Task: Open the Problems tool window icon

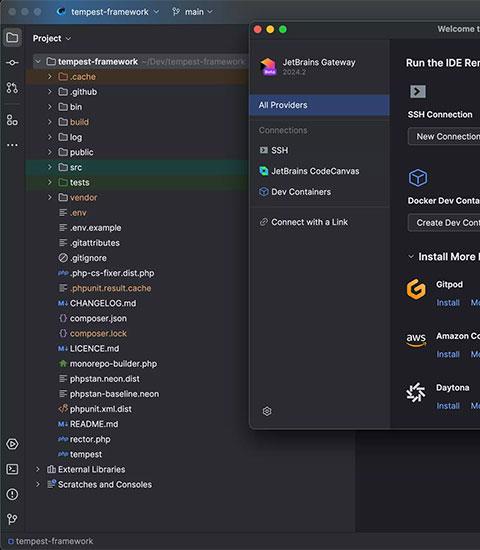Action: pyautogui.click(x=12, y=494)
